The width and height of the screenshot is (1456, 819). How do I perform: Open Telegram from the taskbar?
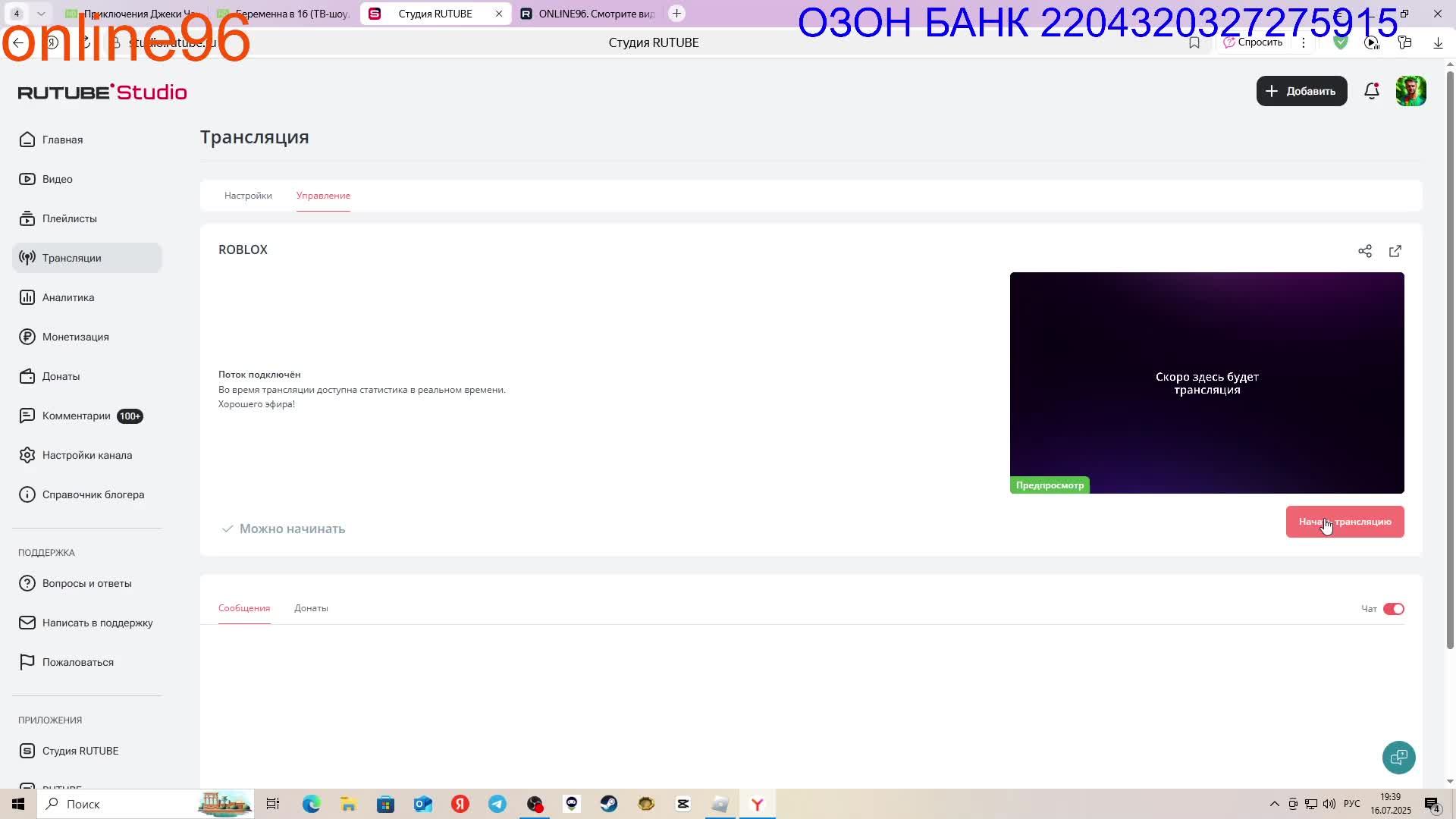[x=497, y=804]
